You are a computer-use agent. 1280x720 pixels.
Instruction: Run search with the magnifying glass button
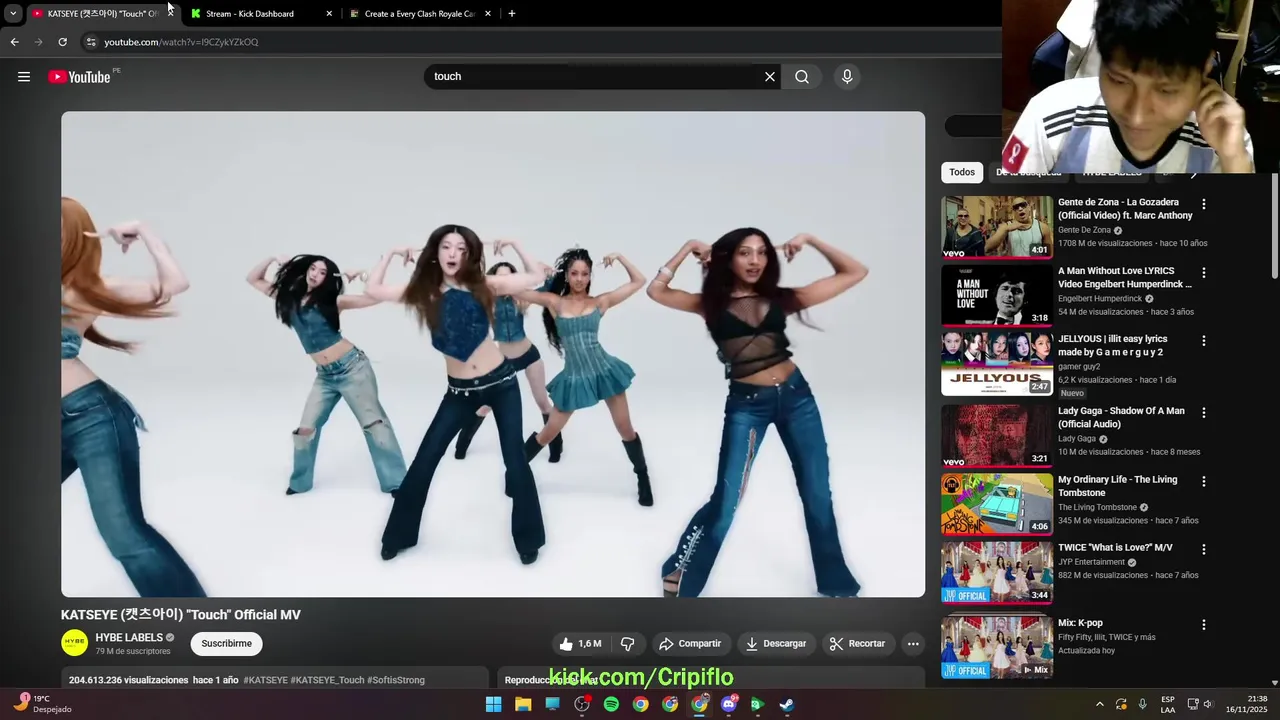point(802,77)
